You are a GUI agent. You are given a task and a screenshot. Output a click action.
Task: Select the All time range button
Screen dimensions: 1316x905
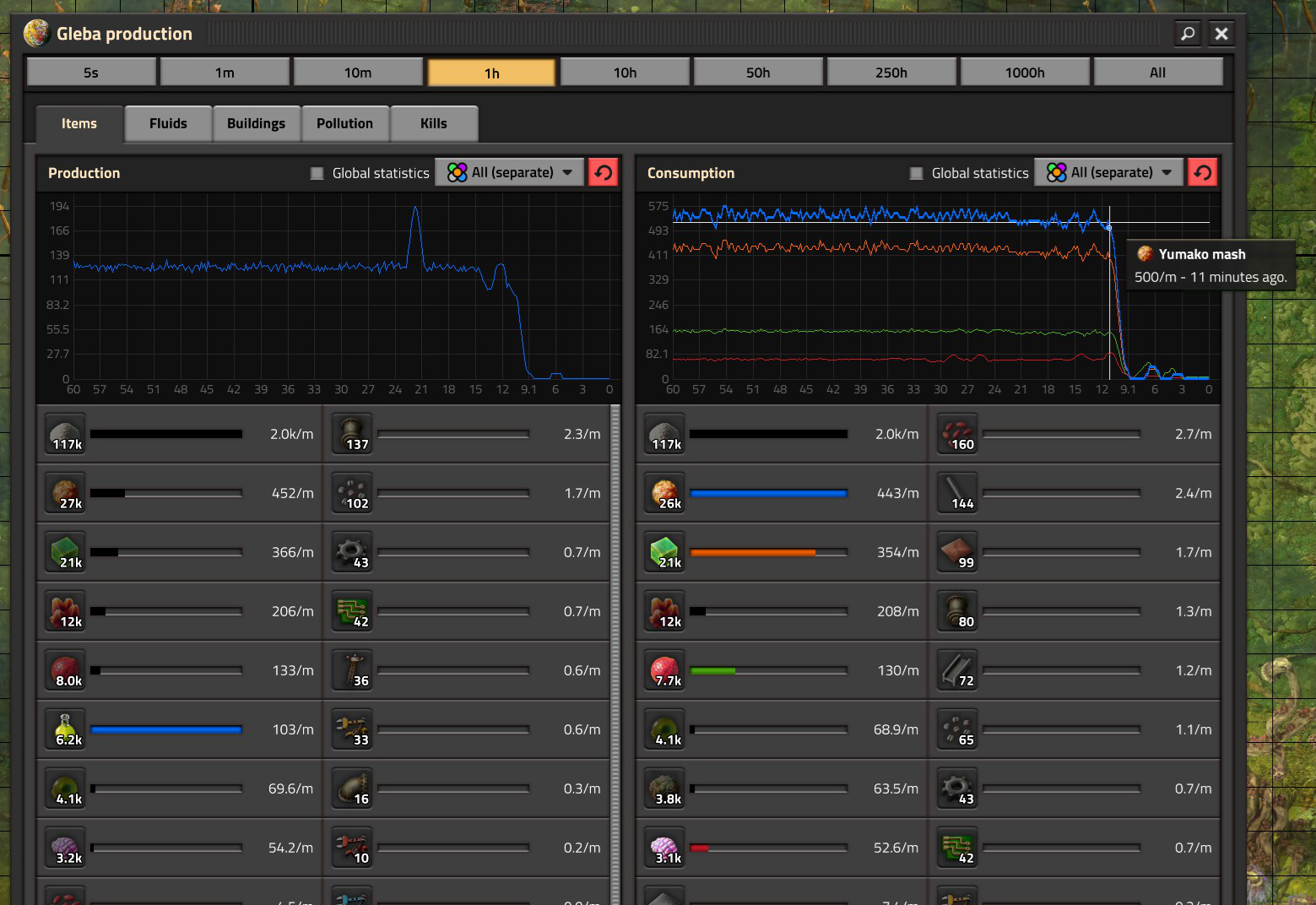tap(1158, 73)
